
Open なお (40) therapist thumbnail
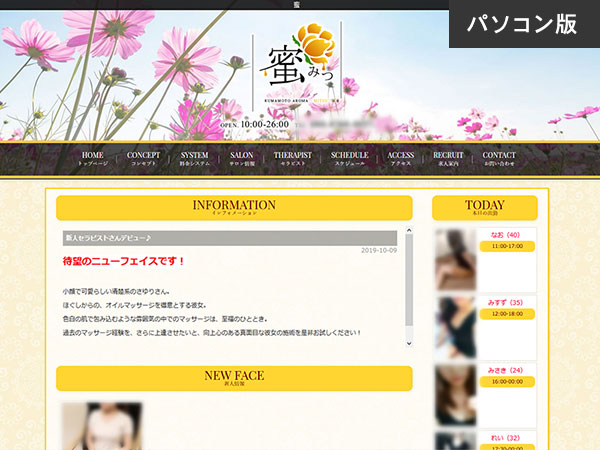[456, 260]
